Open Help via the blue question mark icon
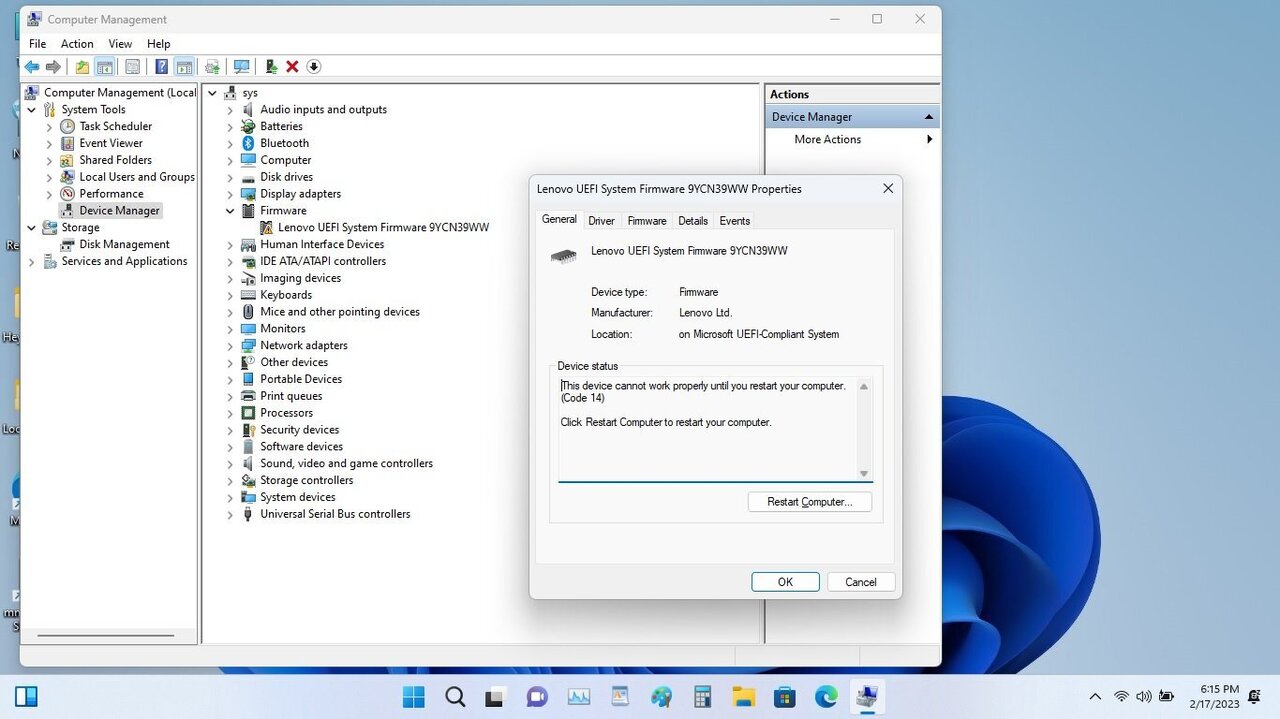Screen dimensions: 1280x719 162,66
